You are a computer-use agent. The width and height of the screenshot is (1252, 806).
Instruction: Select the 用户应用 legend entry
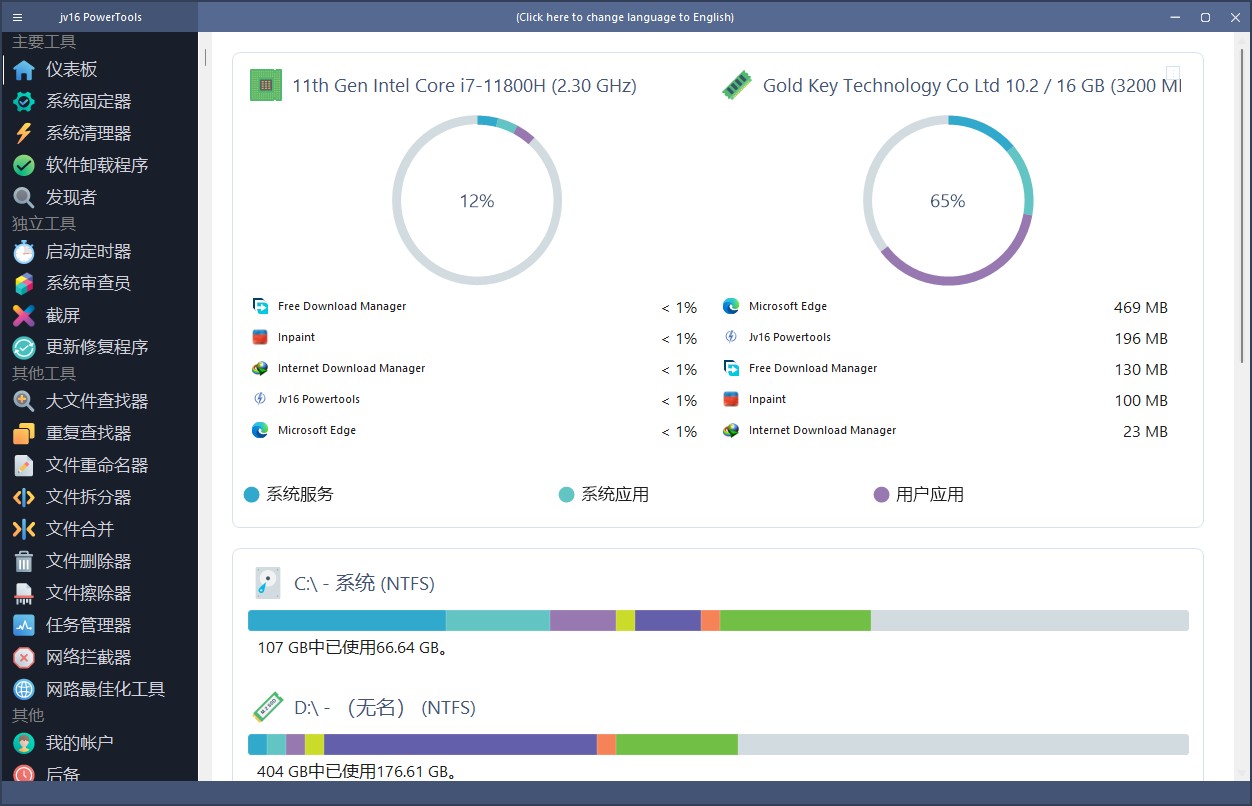coord(919,494)
